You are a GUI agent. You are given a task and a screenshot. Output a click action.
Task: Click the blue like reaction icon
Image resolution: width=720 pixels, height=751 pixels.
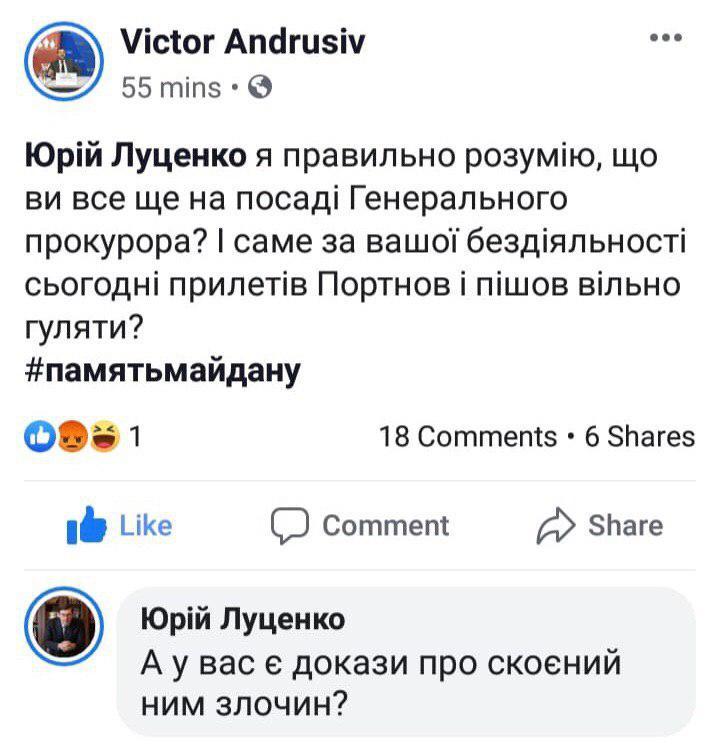tap(36, 436)
